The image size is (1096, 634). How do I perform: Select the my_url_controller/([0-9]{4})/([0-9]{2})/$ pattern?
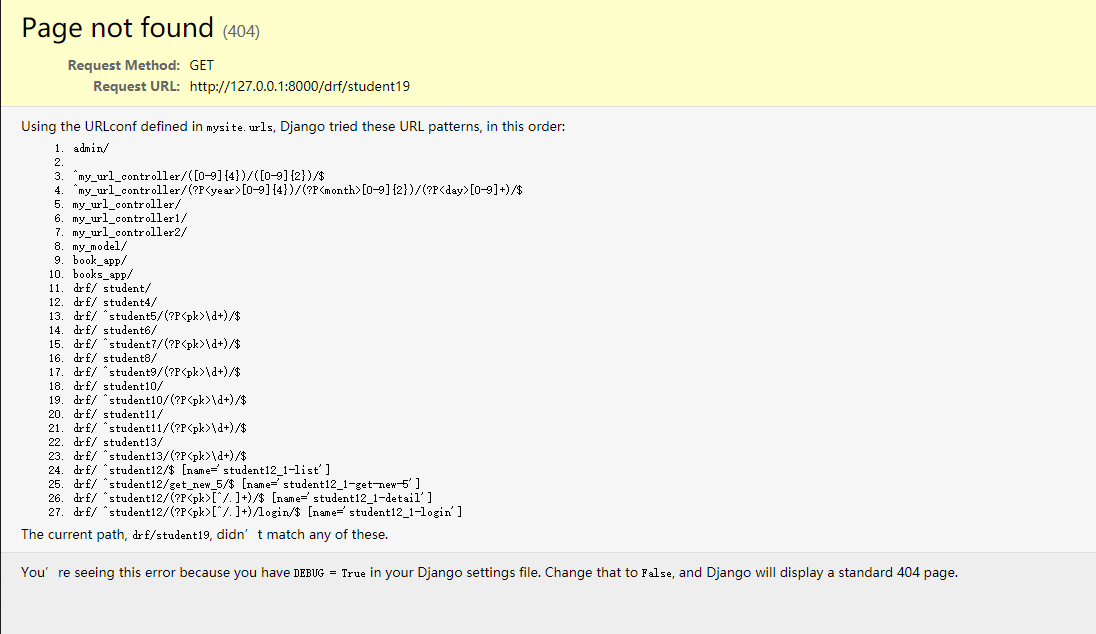point(199,176)
